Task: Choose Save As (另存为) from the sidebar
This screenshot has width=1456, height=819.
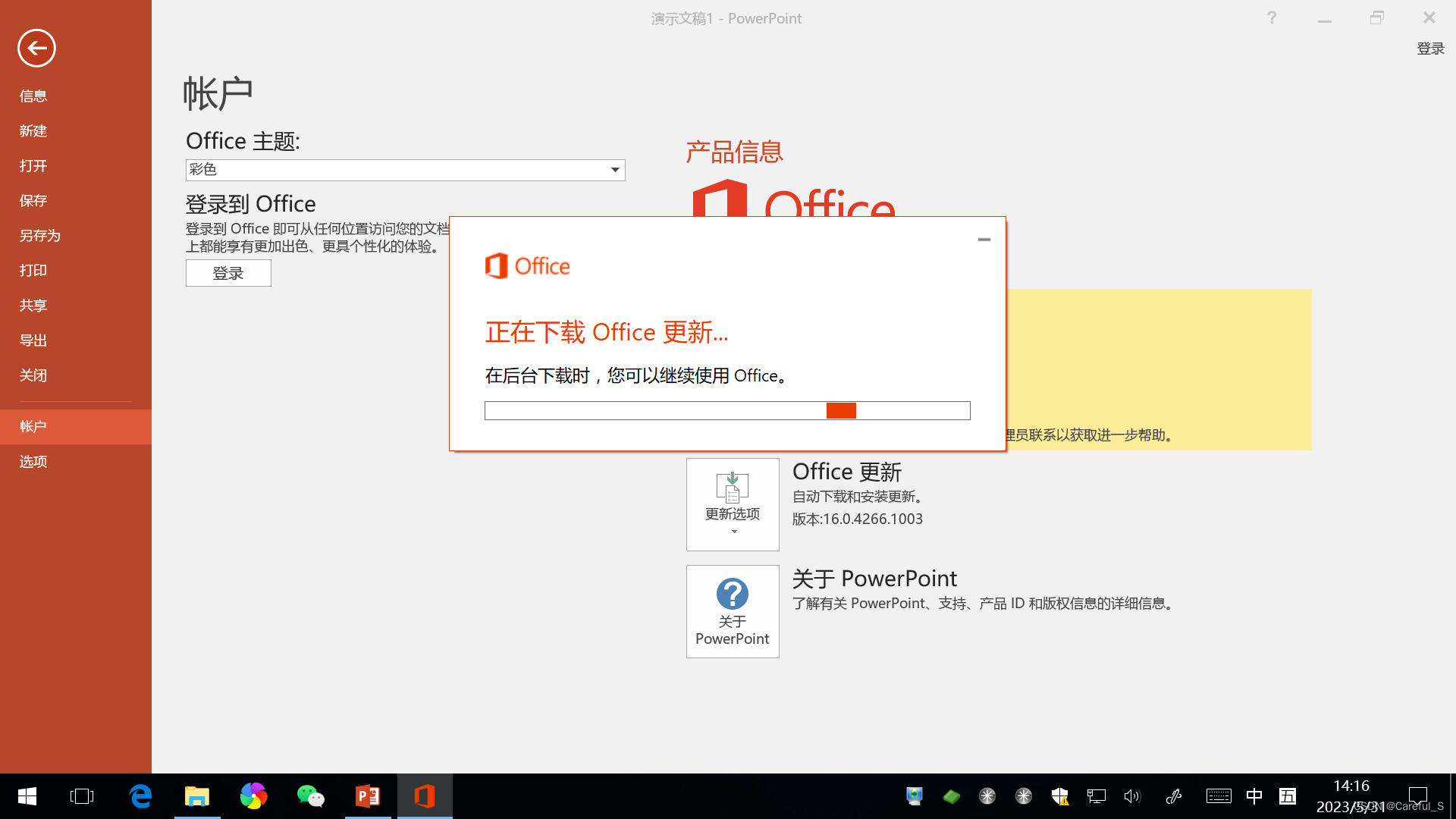Action: pyautogui.click(x=40, y=236)
